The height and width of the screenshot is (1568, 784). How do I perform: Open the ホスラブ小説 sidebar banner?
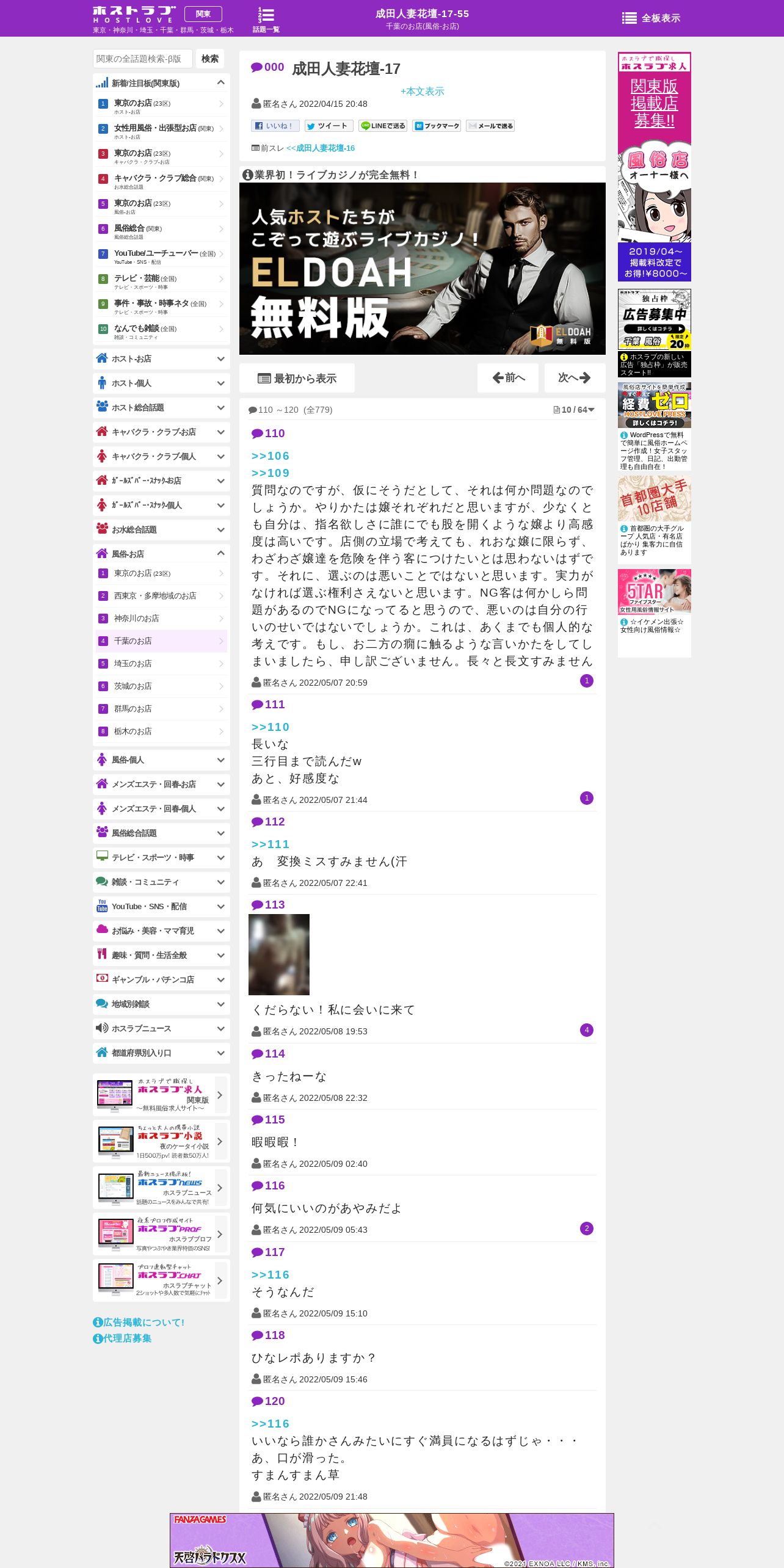pos(161,1141)
